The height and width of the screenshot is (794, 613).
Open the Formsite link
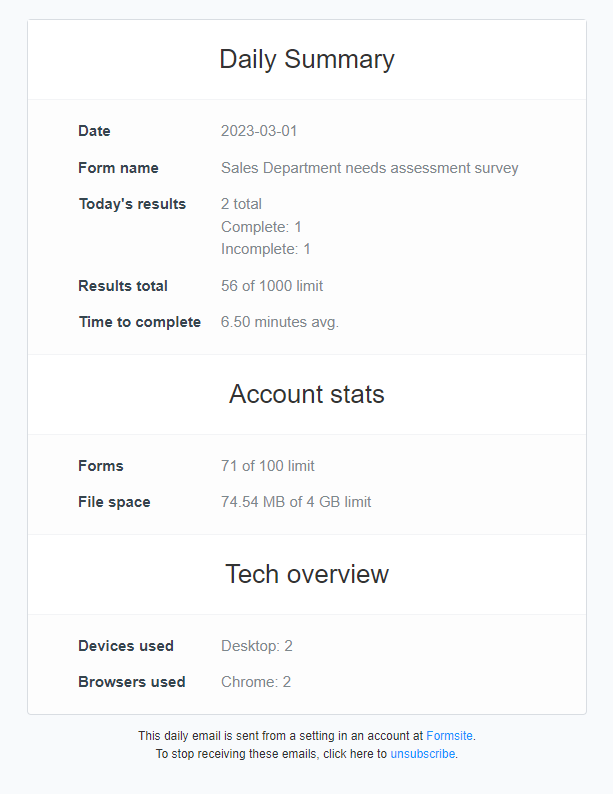click(449, 736)
